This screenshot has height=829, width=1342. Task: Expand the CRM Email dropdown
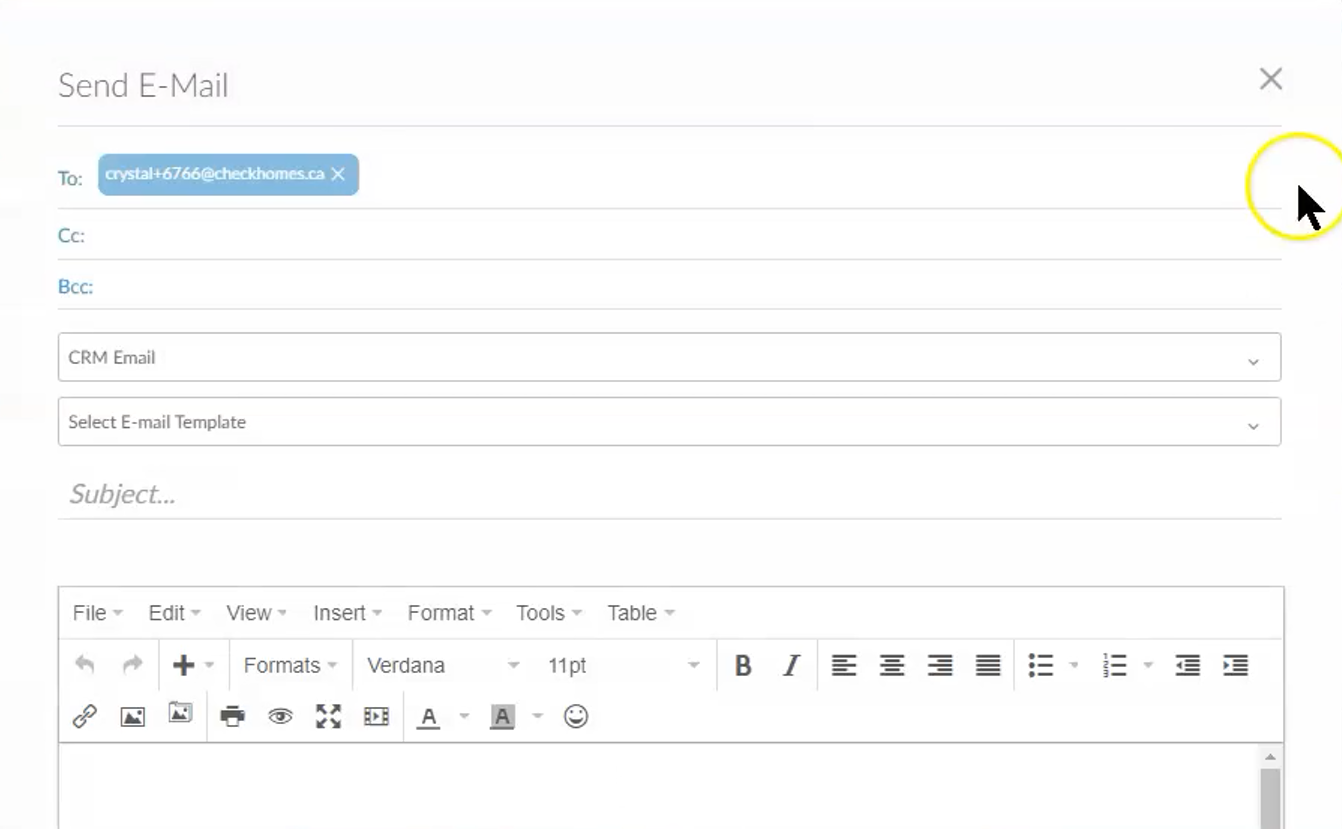click(669, 357)
